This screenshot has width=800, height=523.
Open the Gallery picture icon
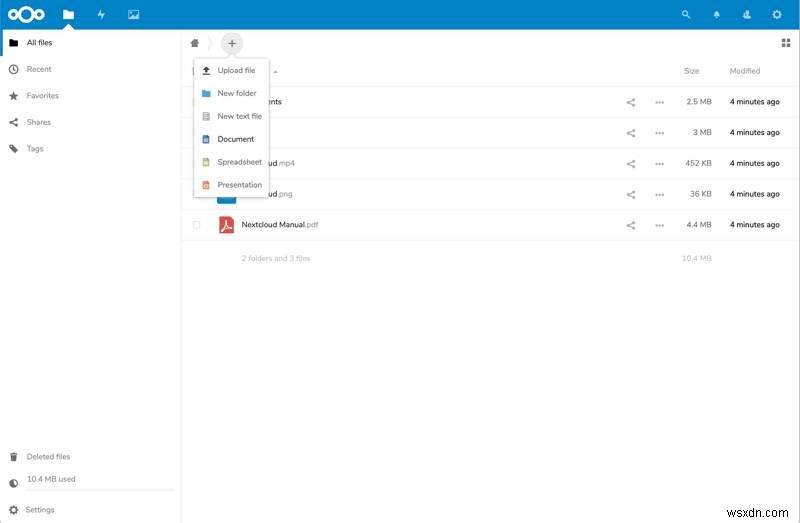134,14
